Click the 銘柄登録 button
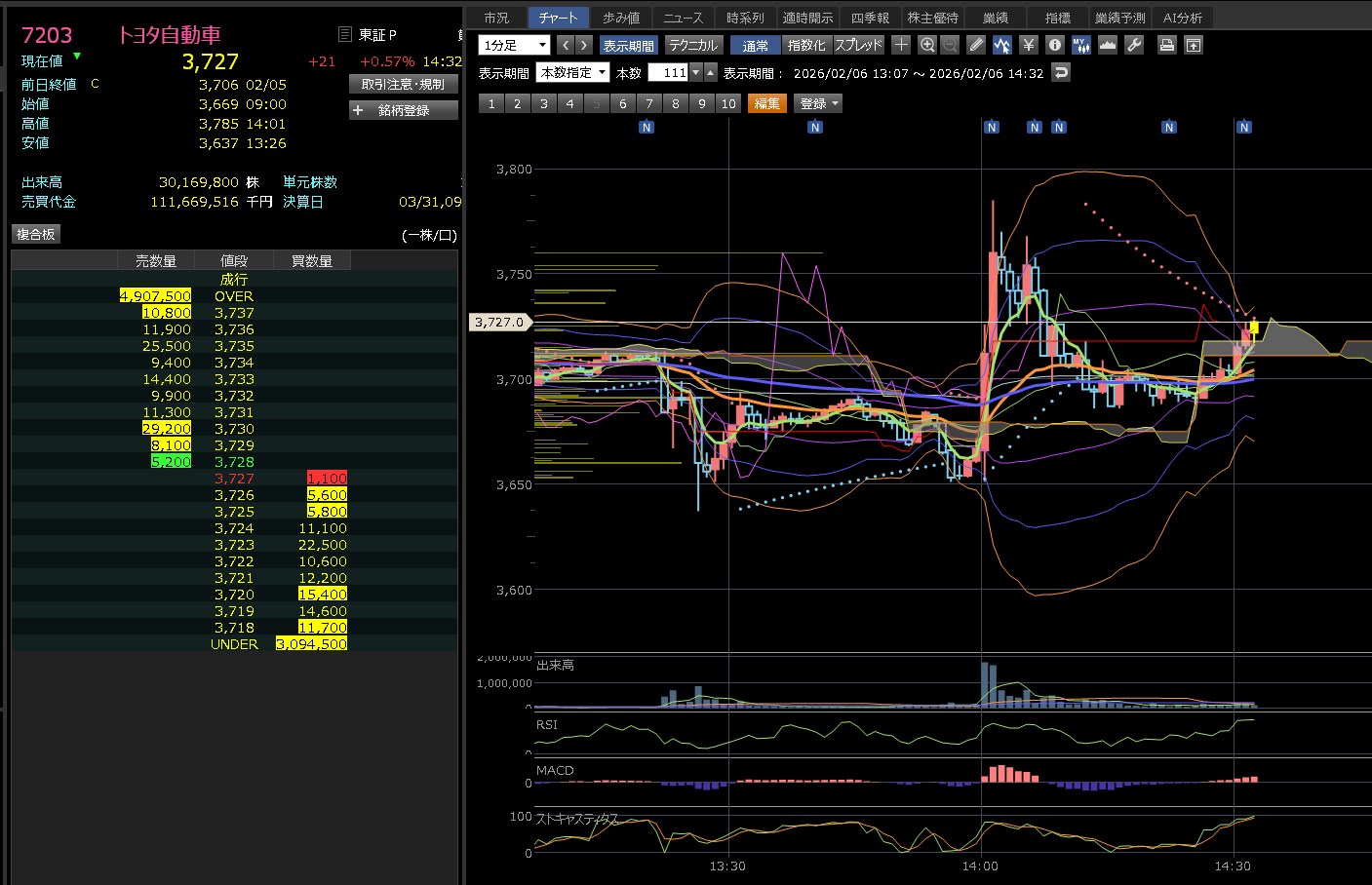This screenshot has height=885, width=1372. 404,111
